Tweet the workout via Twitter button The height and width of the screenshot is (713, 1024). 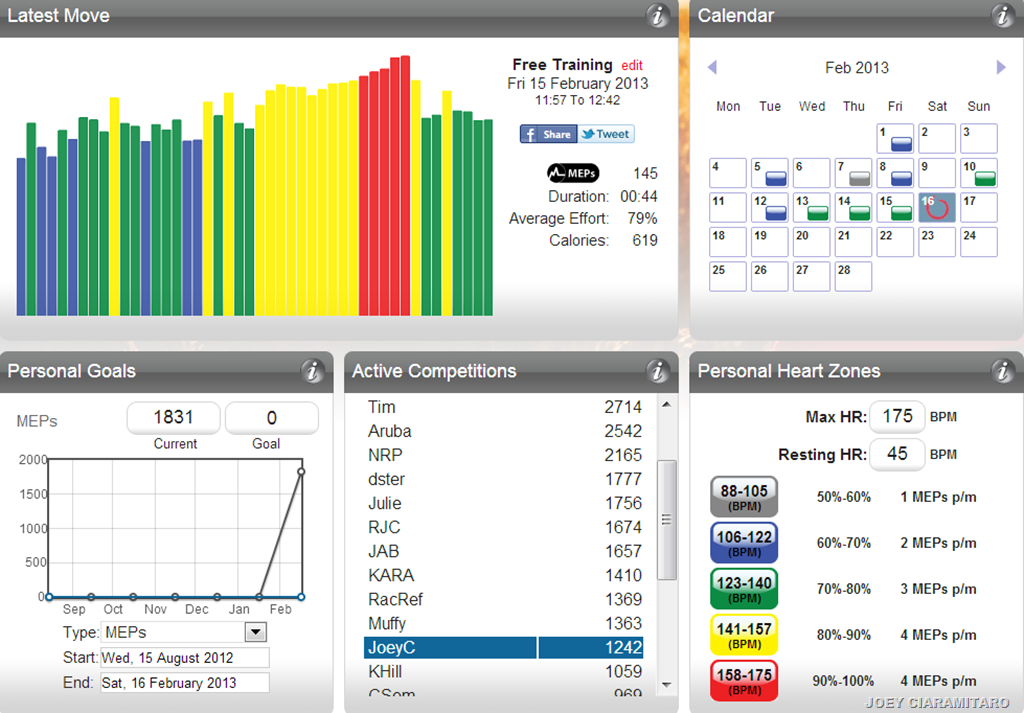coord(605,134)
